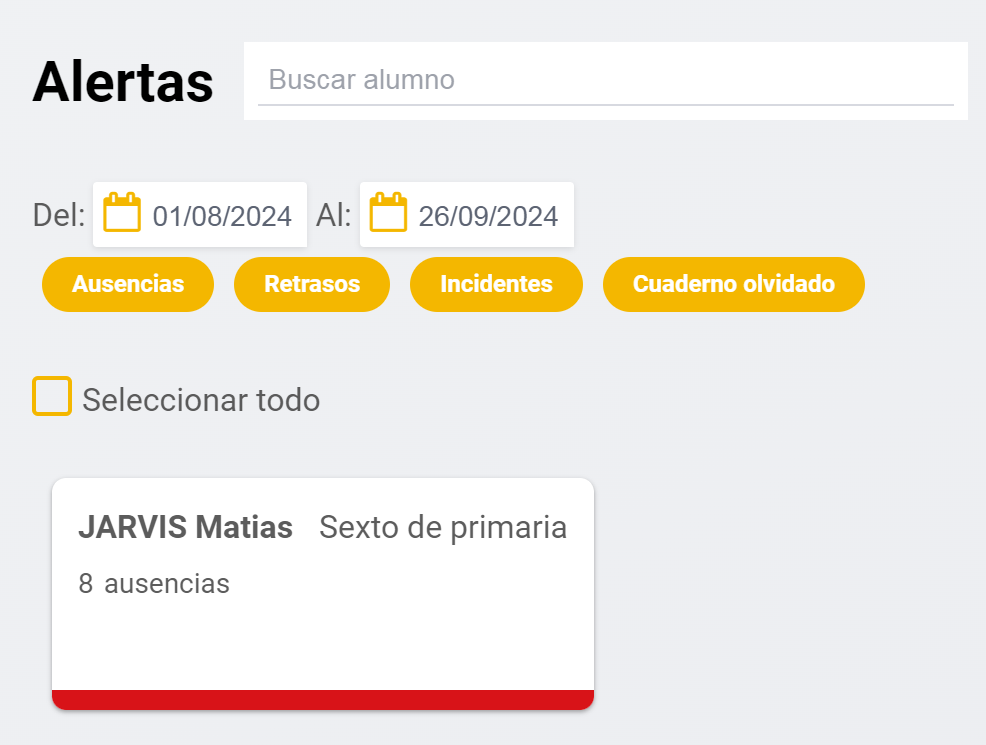
Task: Click the Alertas heading
Action: tap(122, 82)
